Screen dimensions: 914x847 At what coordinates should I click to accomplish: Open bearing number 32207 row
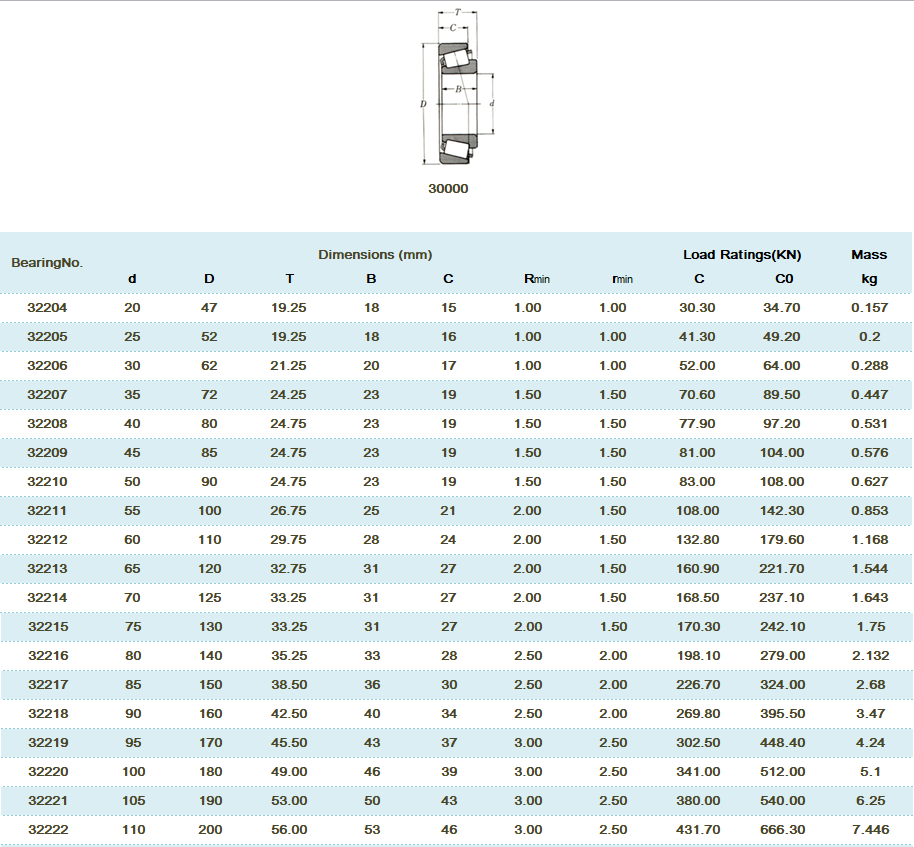(x=47, y=395)
